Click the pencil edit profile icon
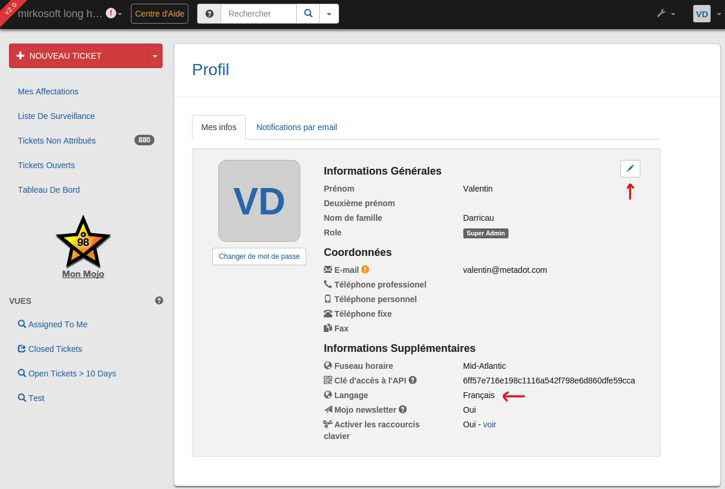This screenshot has height=489, width=725. (x=629, y=169)
